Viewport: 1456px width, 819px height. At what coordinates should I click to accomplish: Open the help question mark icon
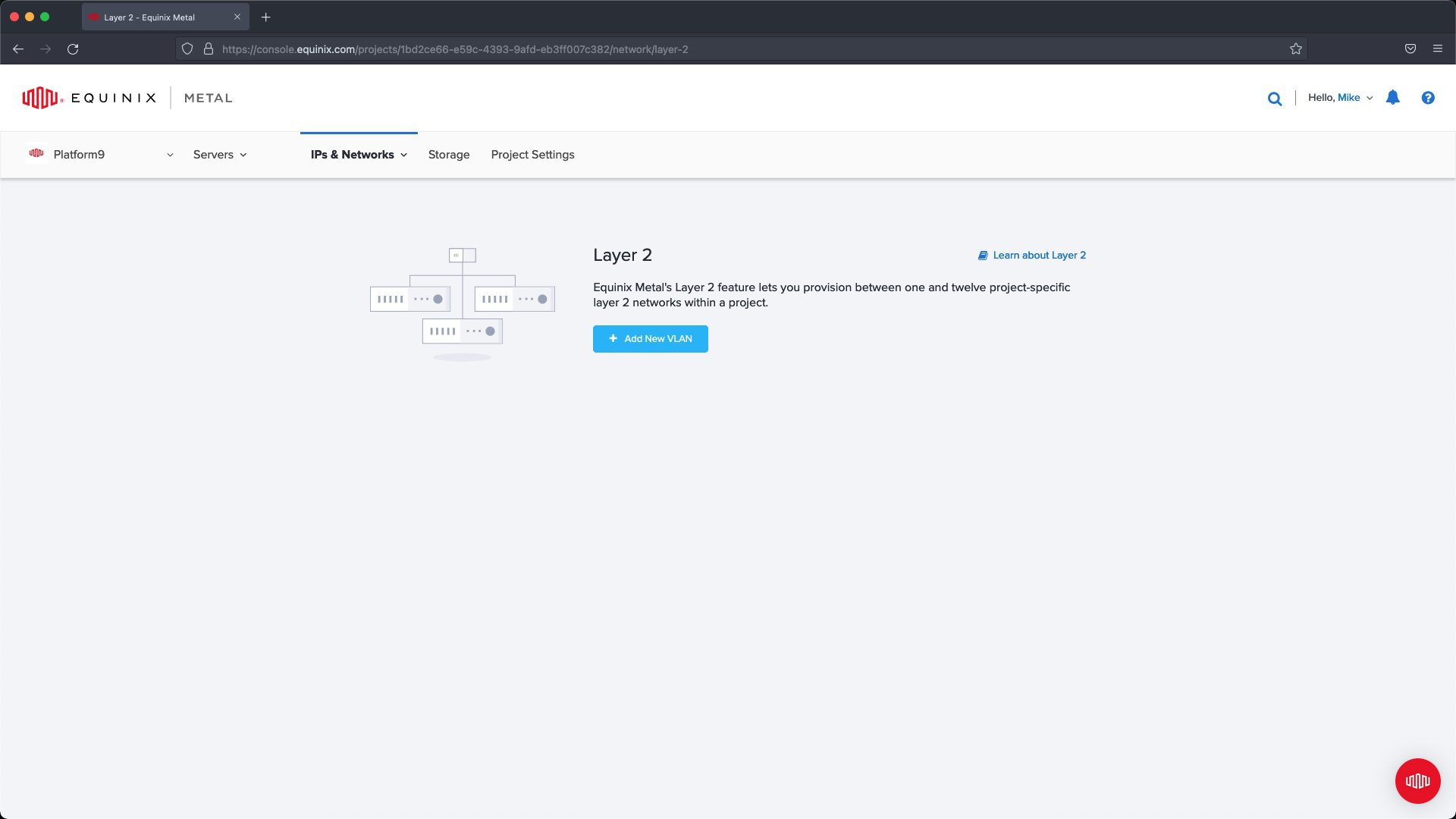[x=1428, y=98]
